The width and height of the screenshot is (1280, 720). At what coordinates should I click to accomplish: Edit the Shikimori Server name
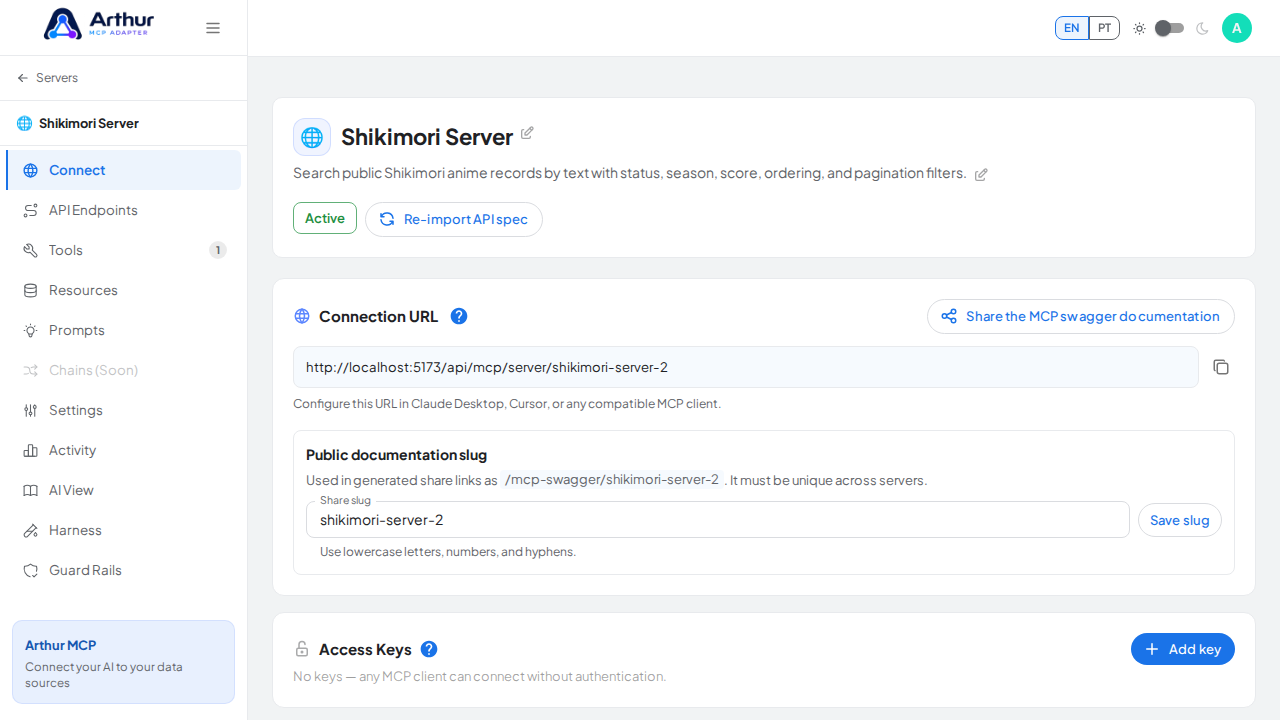point(527,133)
